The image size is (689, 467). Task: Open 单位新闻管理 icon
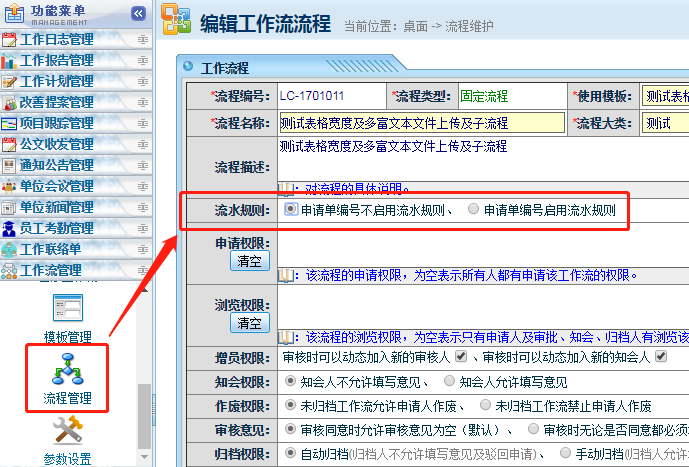click(9, 207)
